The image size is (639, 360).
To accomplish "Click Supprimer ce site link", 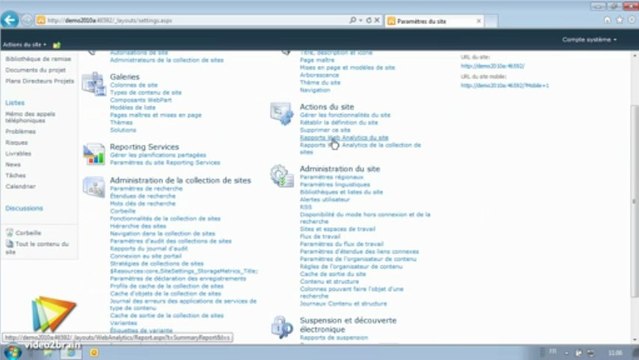I will point(325,130).
